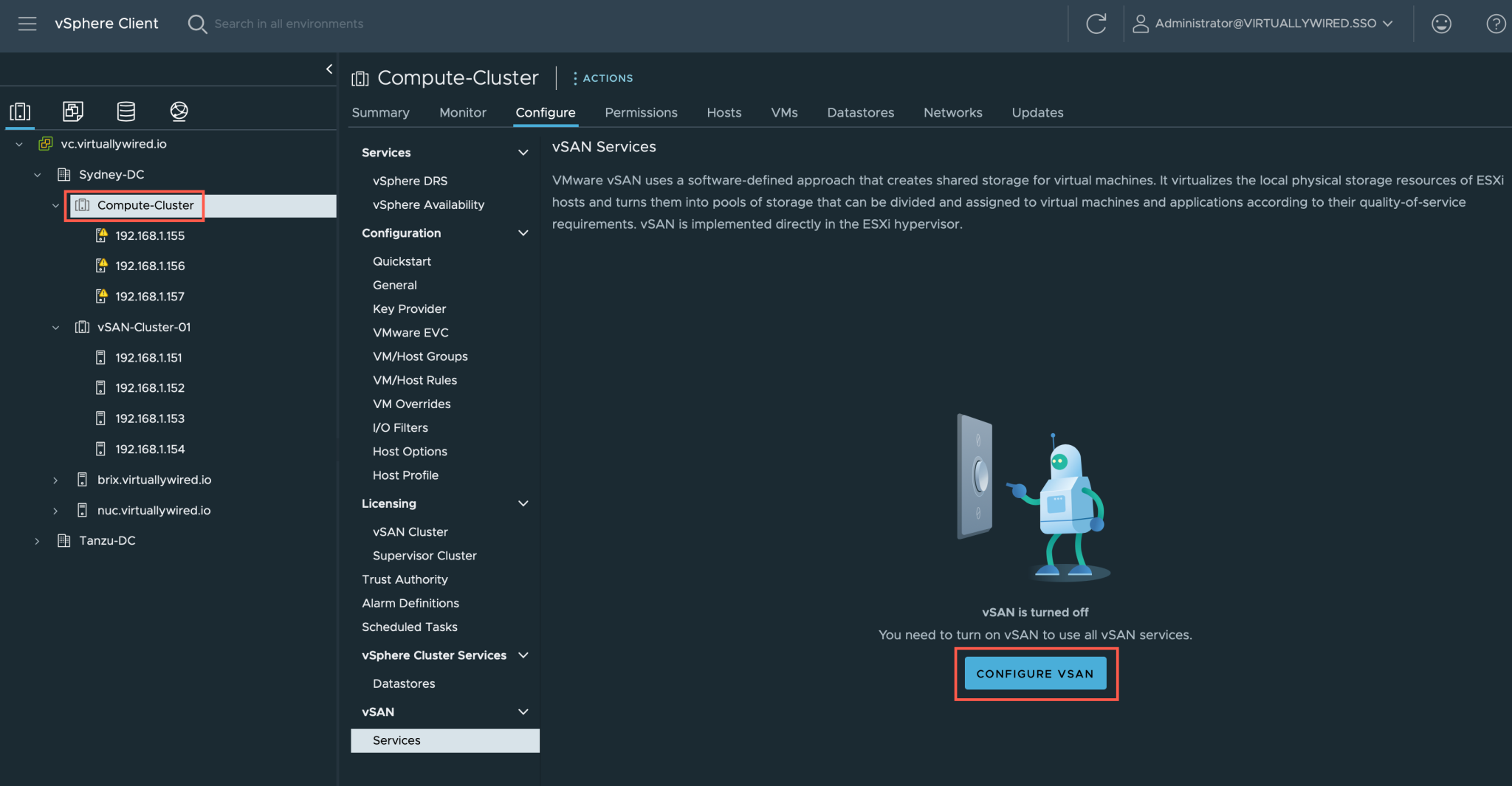Viewport: 1512px width, 786px height.
Task: Open the VMs tab
Action: tap(784, 113)
